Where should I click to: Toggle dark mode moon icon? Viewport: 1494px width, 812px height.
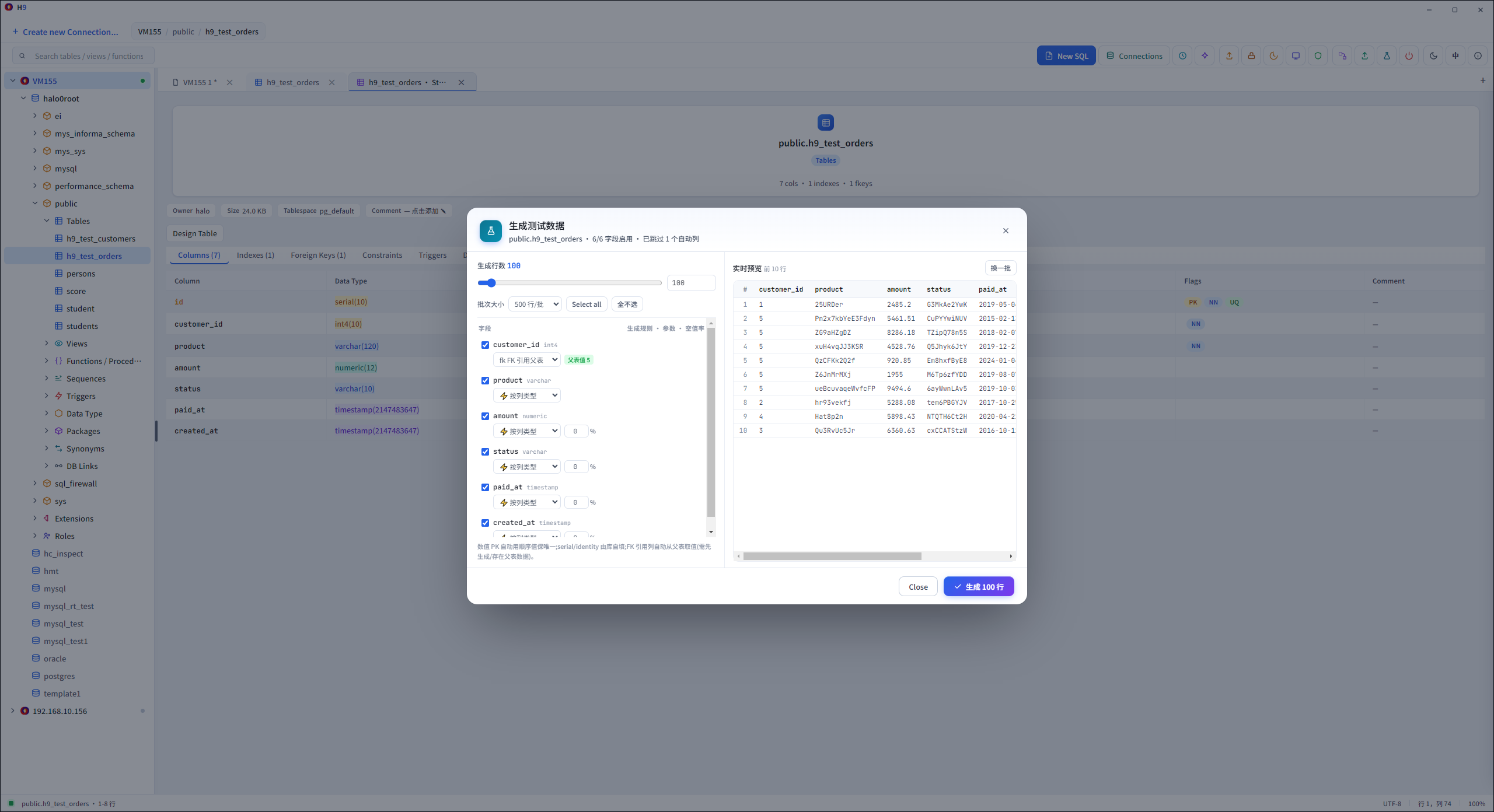pyautogui.click(x=1433, y=56)
